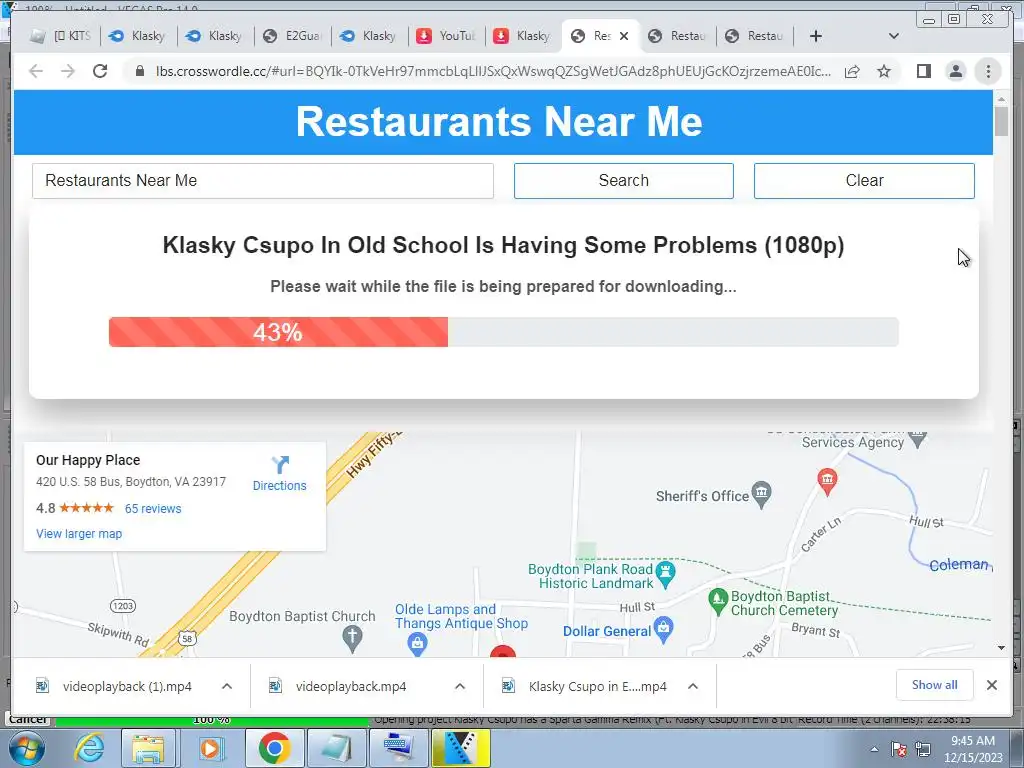Select Olde Lamps and Thangs Antique Shop pin
This screenshot has height=768, width=1024.
pos(417,644)
